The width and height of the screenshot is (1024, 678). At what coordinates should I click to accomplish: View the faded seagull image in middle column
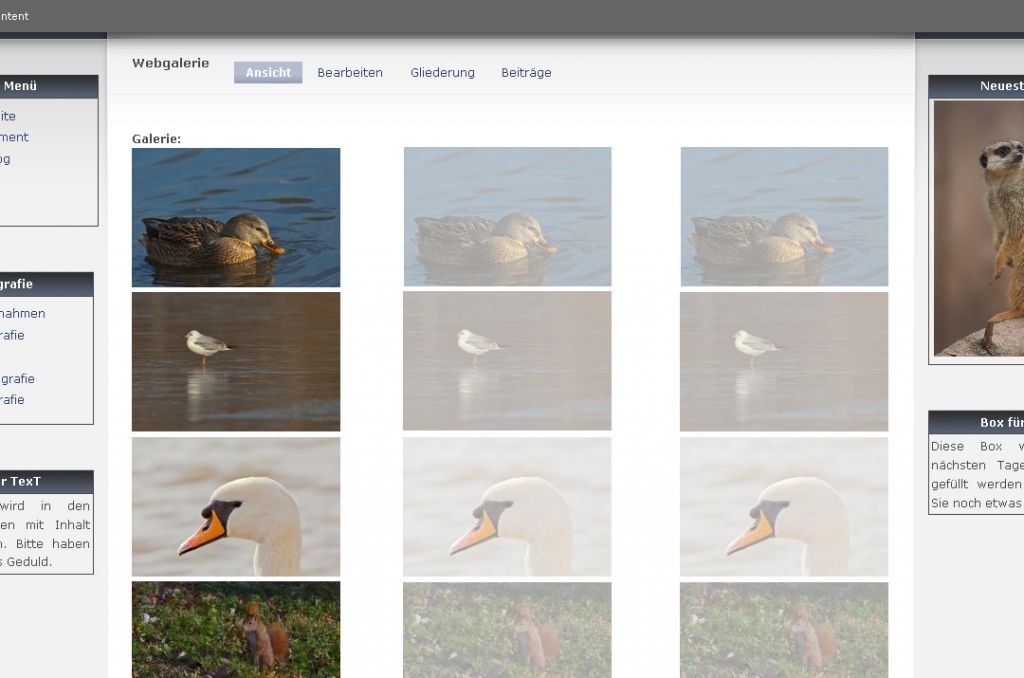click(507, 361)
